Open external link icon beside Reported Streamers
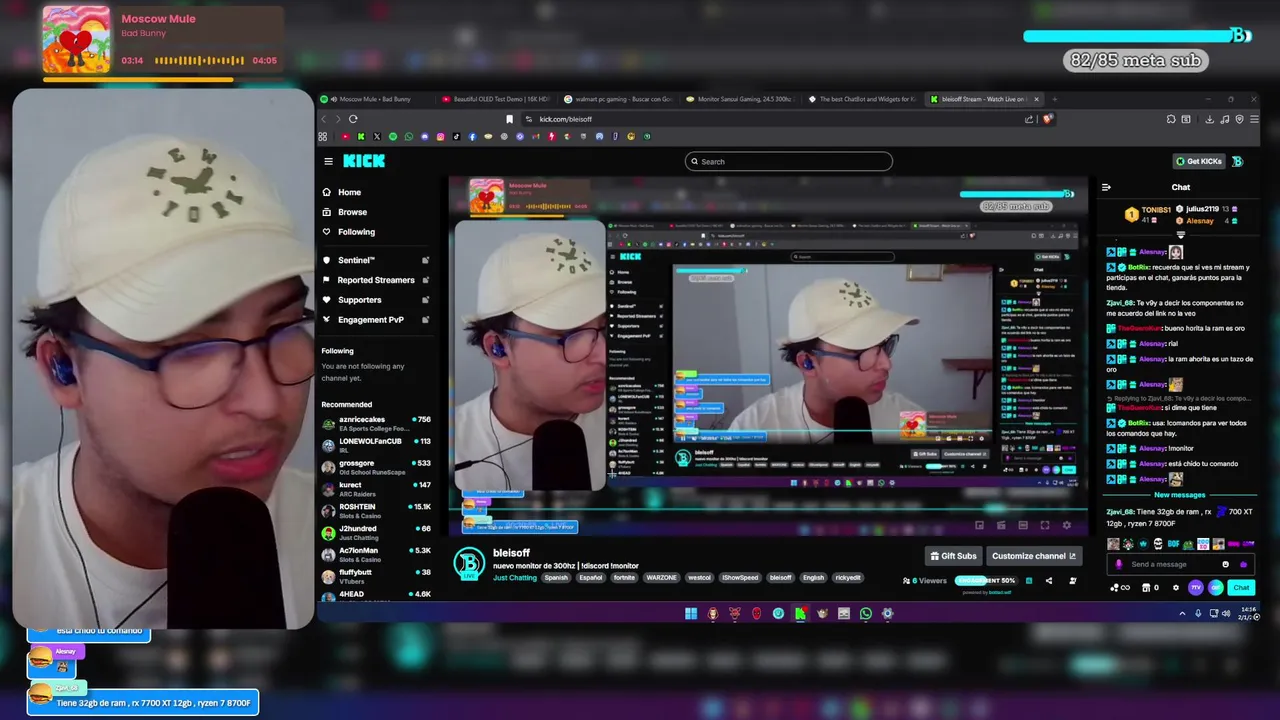The height and width of the screenshot is (720, 1280). 425,280
